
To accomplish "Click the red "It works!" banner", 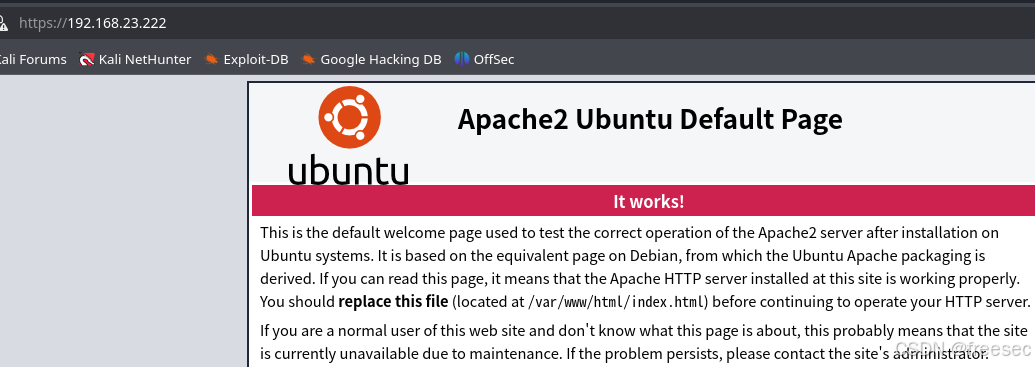I will (x=644, y=201).
